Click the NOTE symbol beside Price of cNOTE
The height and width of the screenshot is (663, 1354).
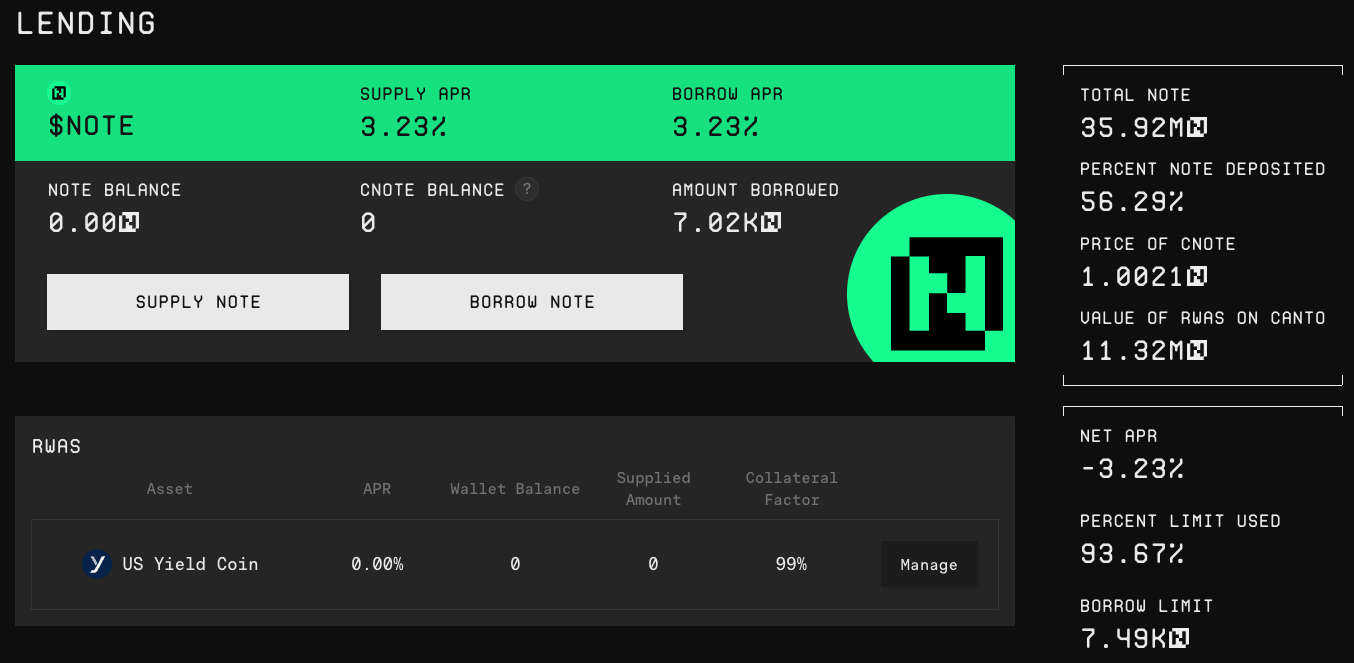click(x=1197, y=276)
